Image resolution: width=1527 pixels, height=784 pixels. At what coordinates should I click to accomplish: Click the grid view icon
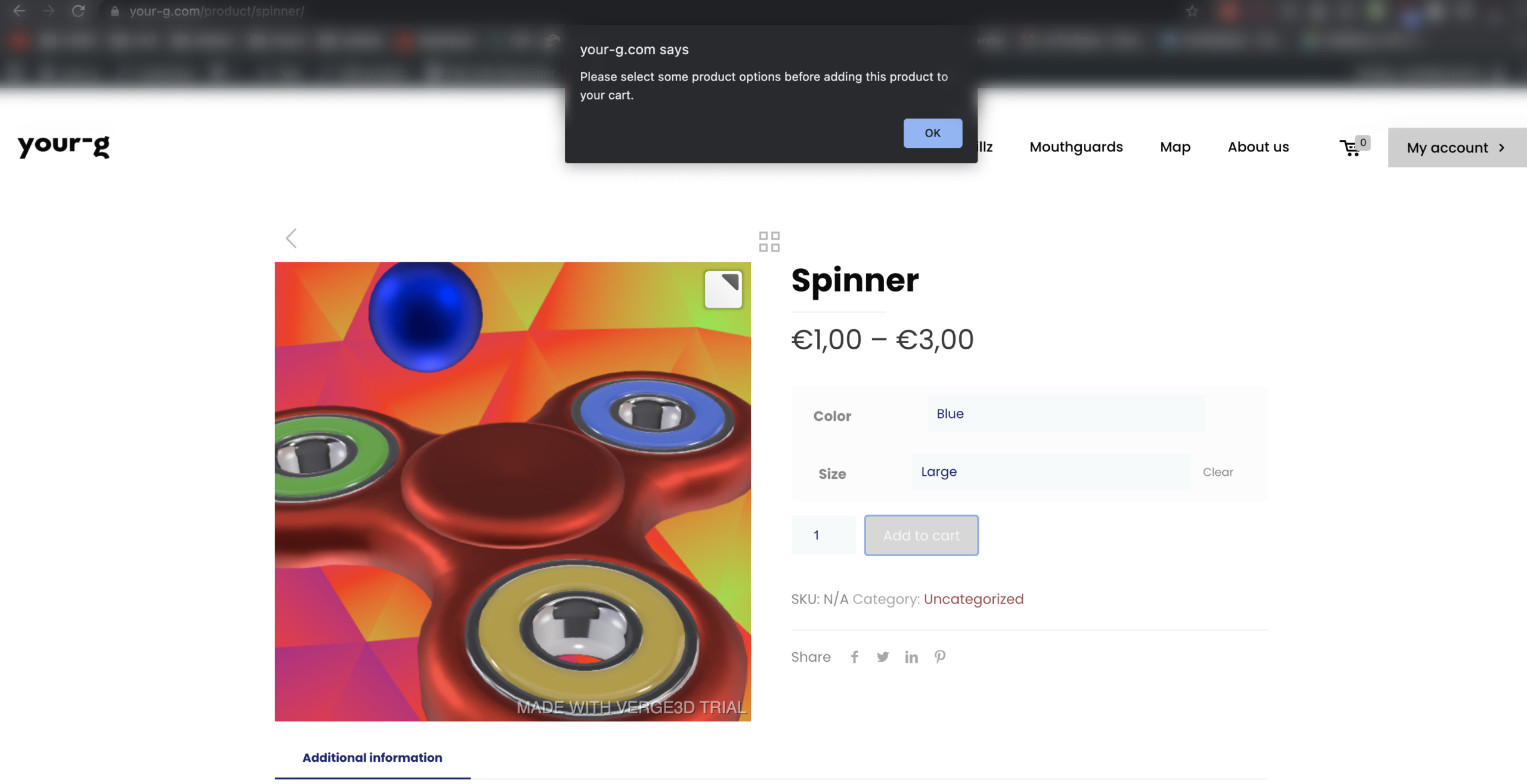769,241
